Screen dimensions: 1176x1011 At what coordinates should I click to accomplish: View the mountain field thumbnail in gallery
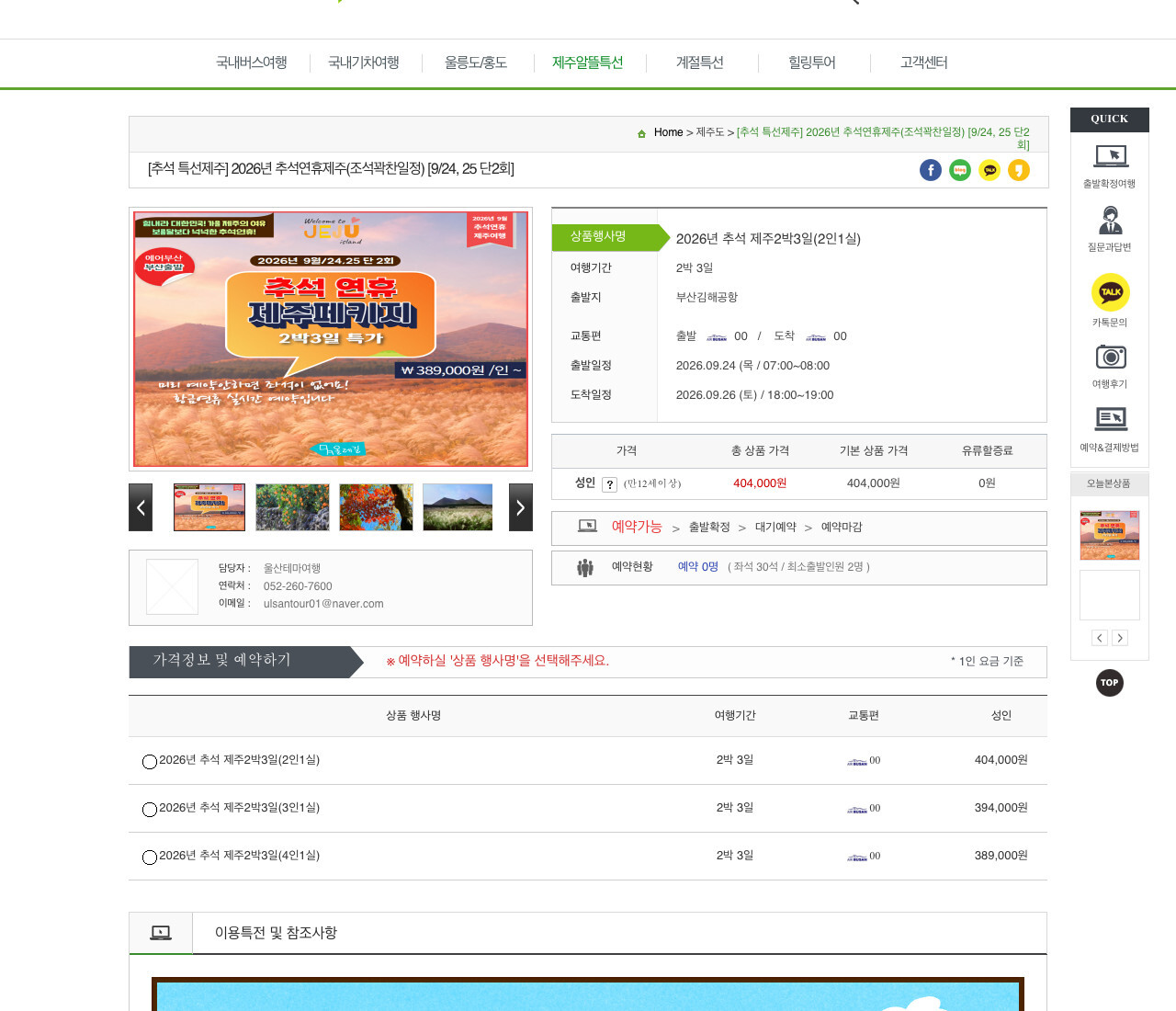pyautogui.click(x=458, y=507)
